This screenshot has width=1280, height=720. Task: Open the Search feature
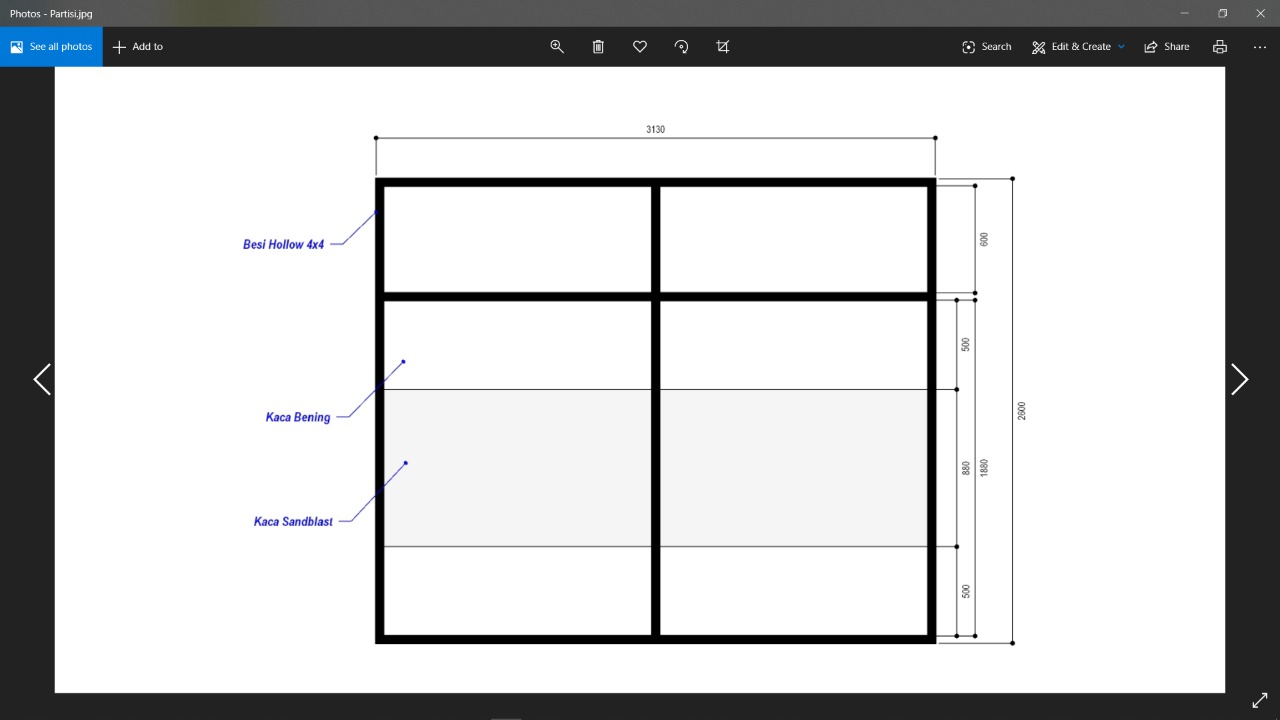pyautogui.click(x=987, y=47)
